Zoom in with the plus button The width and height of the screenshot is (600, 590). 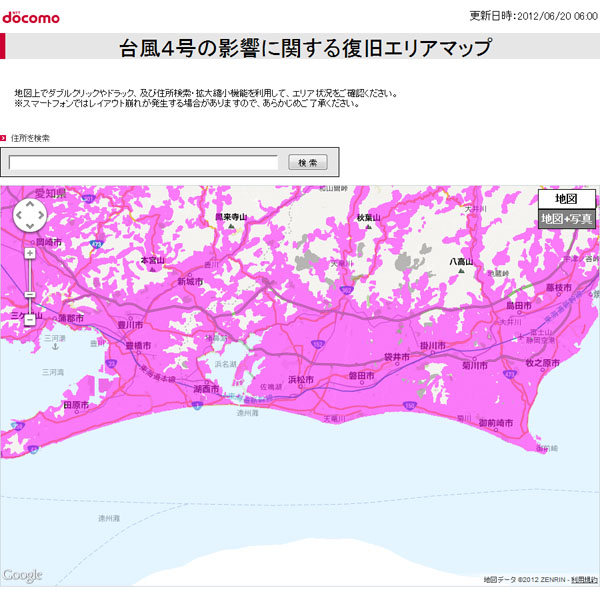pos(29,254)
